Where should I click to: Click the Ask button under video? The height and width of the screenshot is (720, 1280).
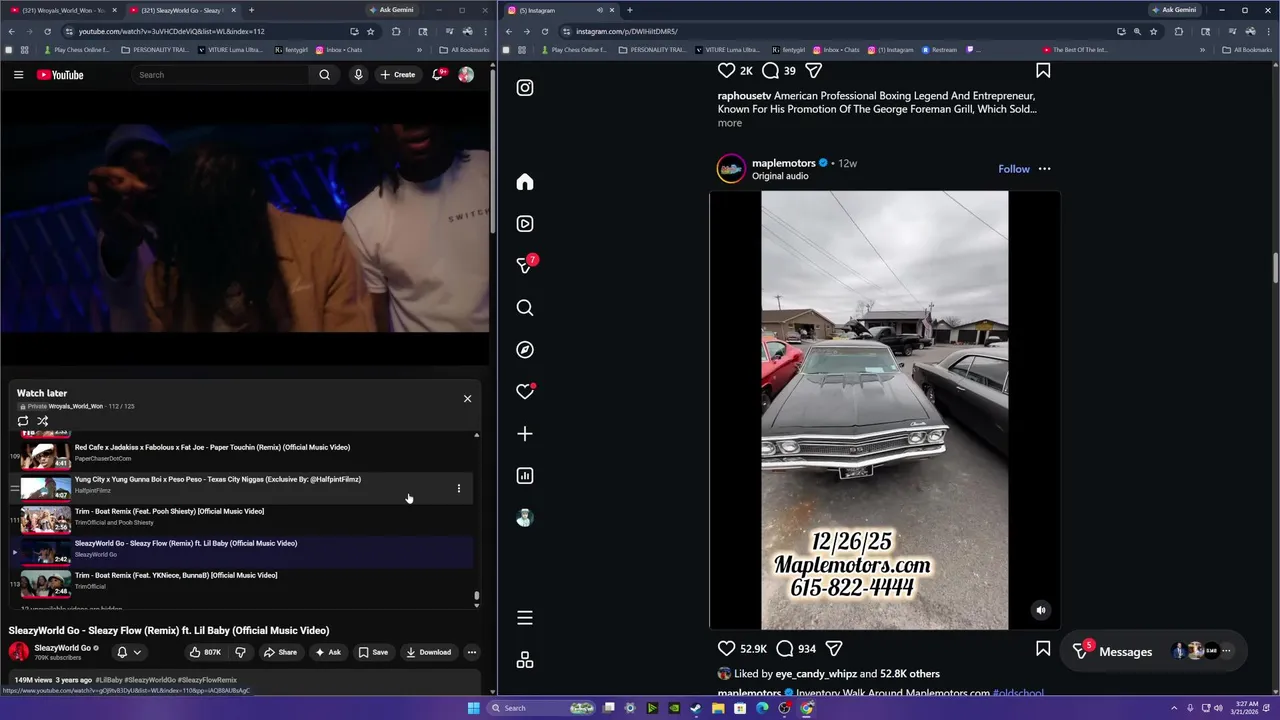click(x=328, y=652)
